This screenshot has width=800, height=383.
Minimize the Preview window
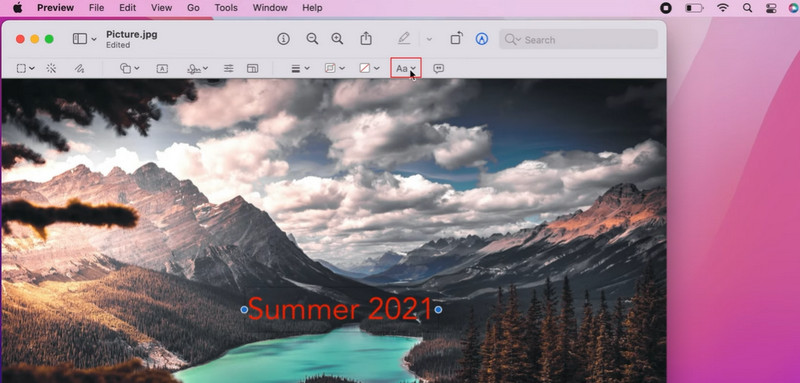[35, 39]
